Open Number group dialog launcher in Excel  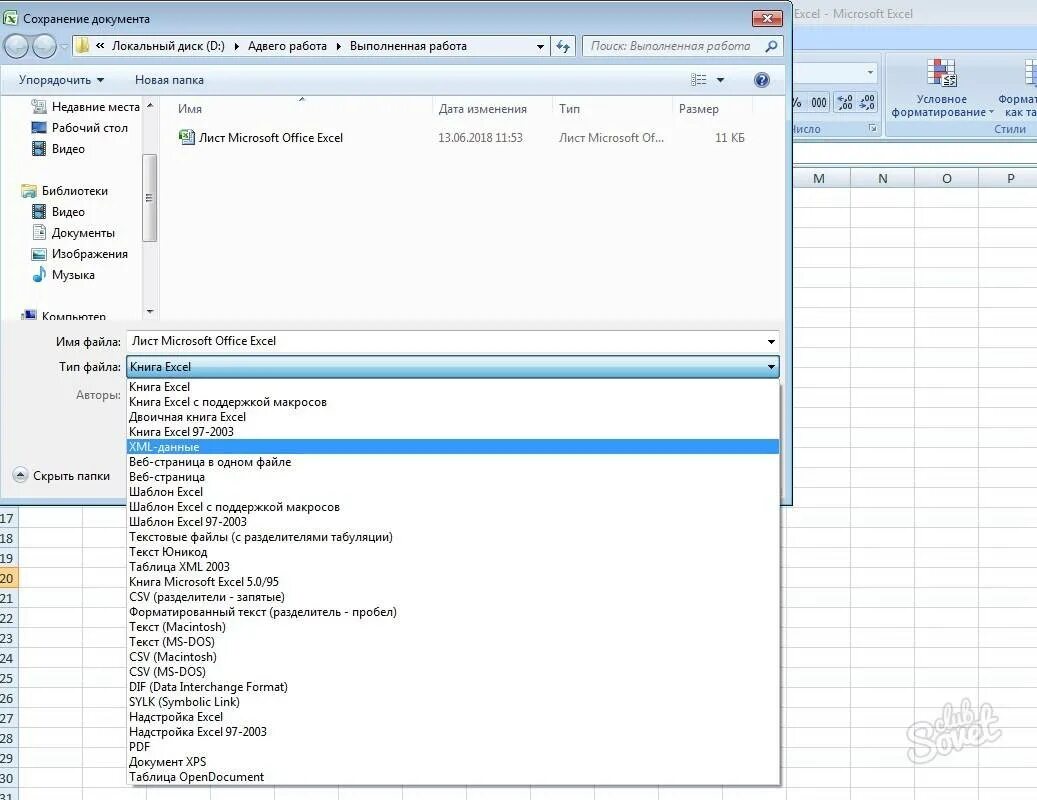coord(873,128)
